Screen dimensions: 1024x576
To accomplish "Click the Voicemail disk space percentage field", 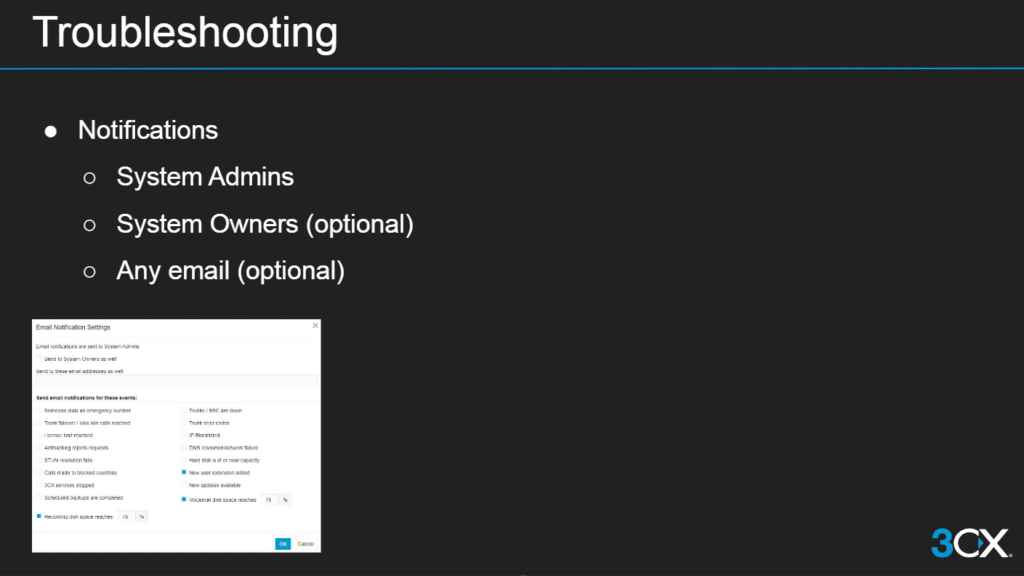I will (269, 498).
